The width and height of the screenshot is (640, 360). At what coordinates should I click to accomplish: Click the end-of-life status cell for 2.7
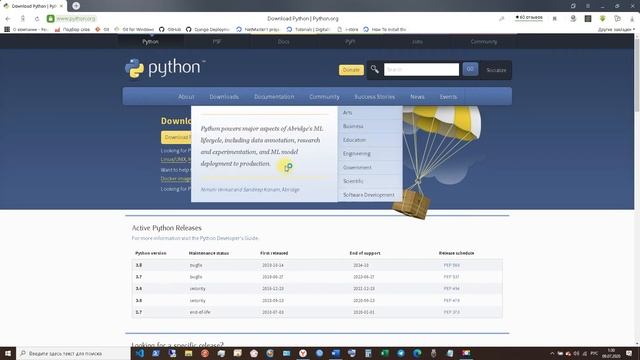point(200,312)
